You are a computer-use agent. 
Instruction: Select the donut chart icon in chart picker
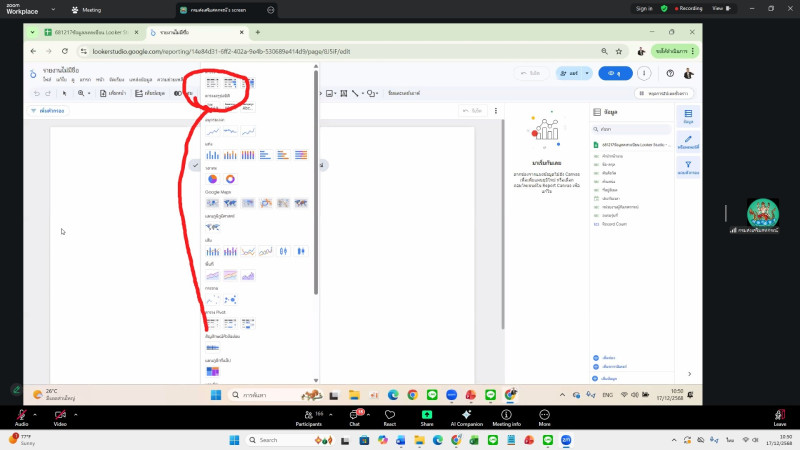coord(229,179)
